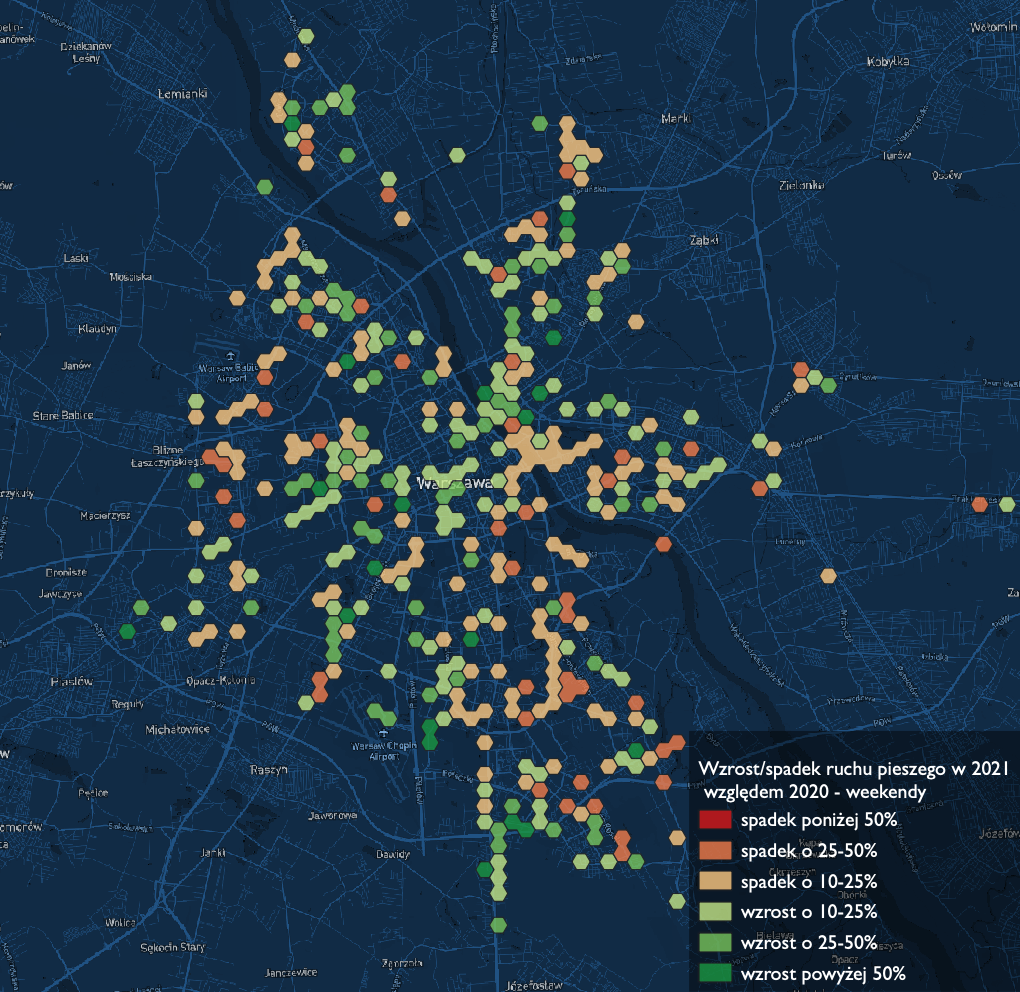
Task: Select the dark red 'spadek poniżej 50%' swatch
Action: tap(717, 821)
